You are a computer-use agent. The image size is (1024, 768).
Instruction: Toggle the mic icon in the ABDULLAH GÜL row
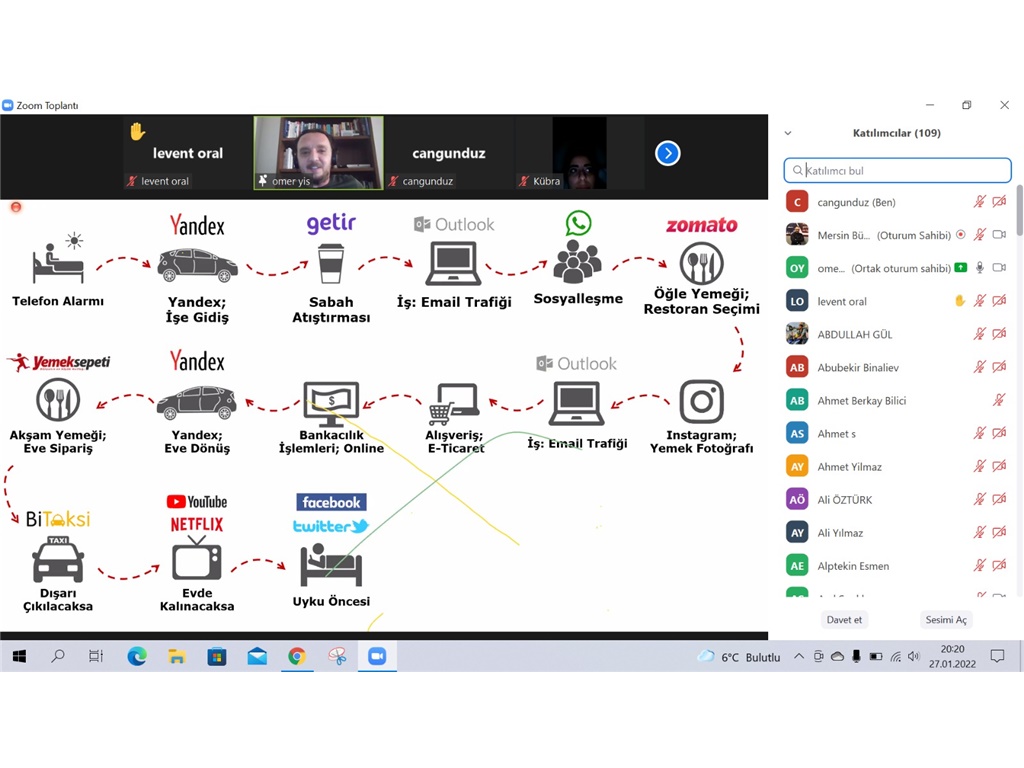980,334
